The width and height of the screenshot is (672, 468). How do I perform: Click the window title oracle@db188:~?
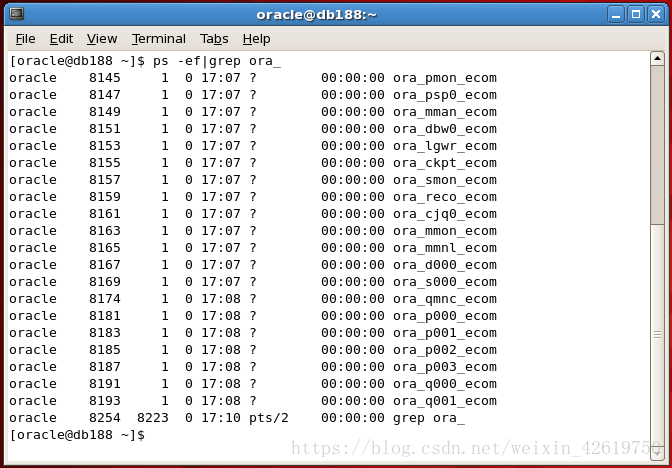[x=317, y=15]
